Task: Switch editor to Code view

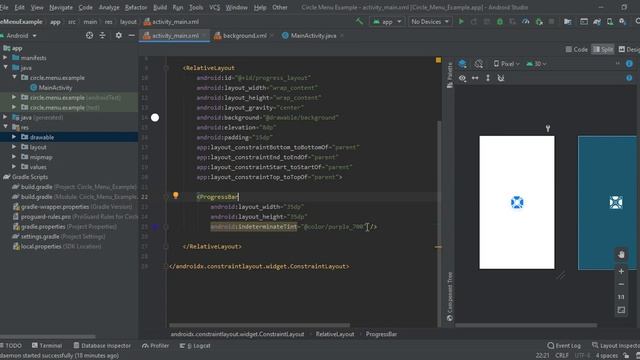Action: tap(576, 49)
